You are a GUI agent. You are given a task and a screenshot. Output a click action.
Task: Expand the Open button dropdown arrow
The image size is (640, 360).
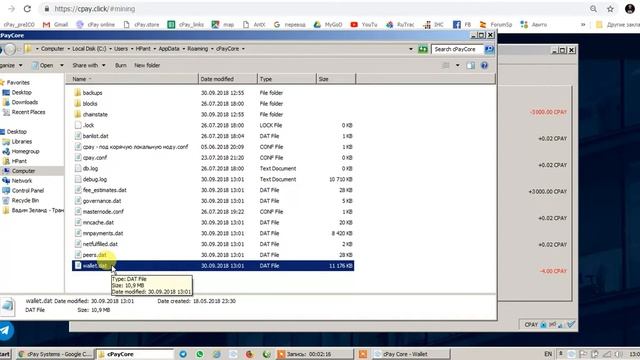point(62,65)
